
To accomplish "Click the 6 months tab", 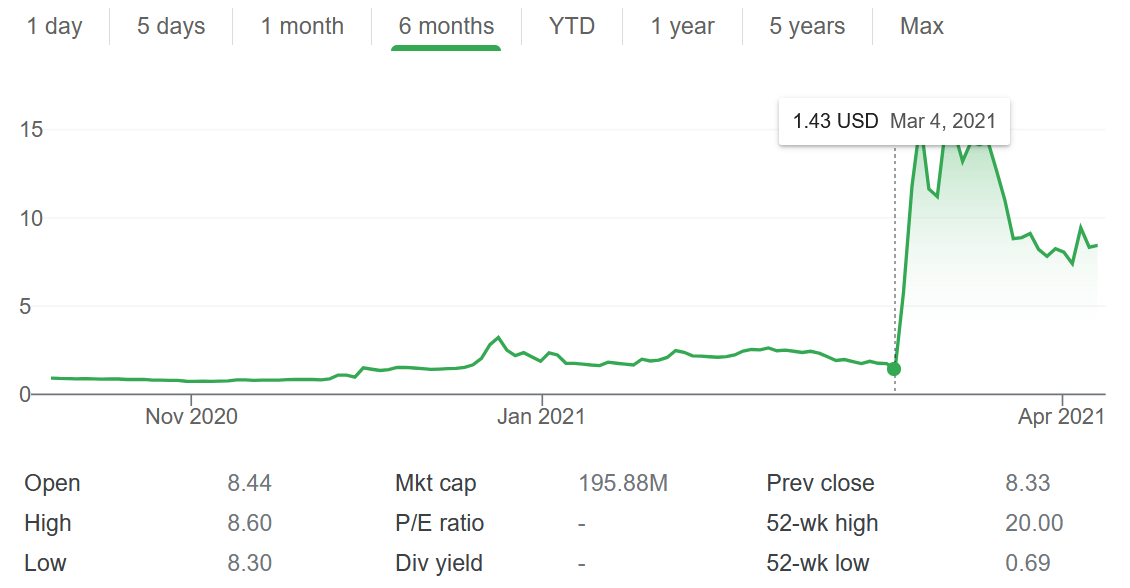I will [446, 26].
